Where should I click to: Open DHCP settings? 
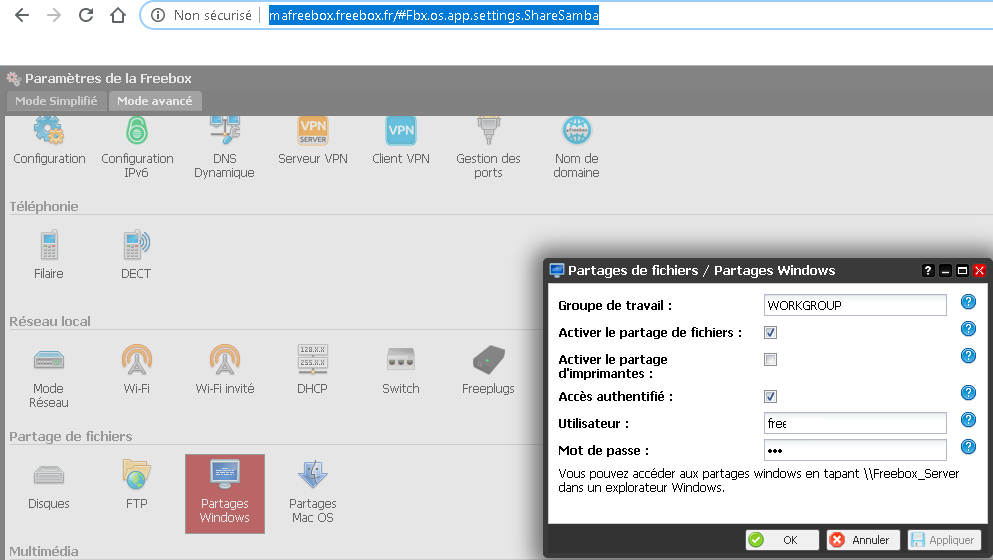coord(312,369)
